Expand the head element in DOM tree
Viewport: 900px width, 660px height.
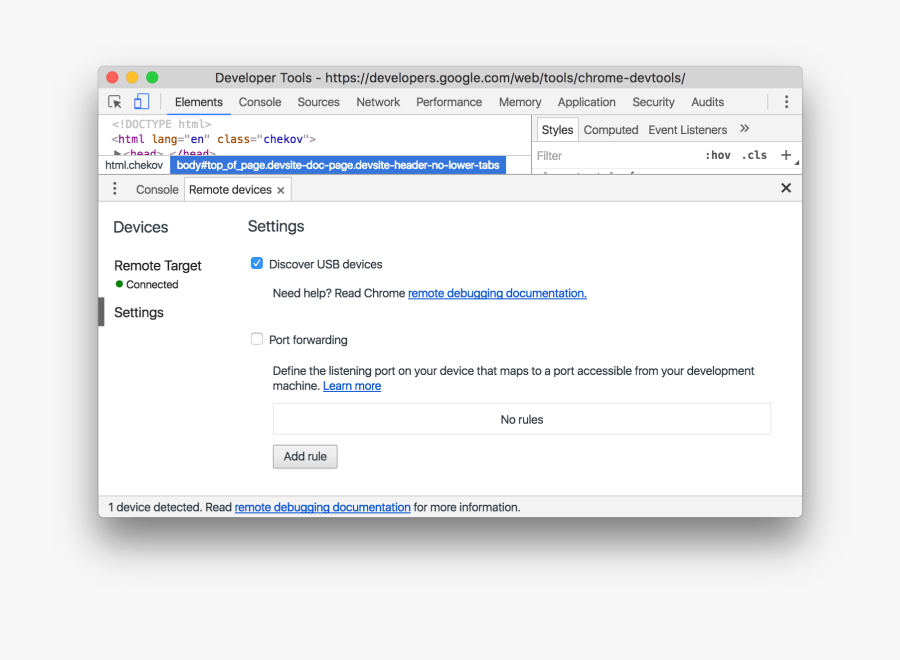(117, 154)
